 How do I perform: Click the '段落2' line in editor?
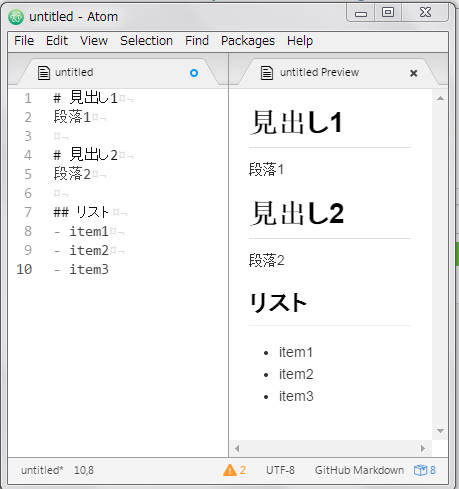(72, 174)
